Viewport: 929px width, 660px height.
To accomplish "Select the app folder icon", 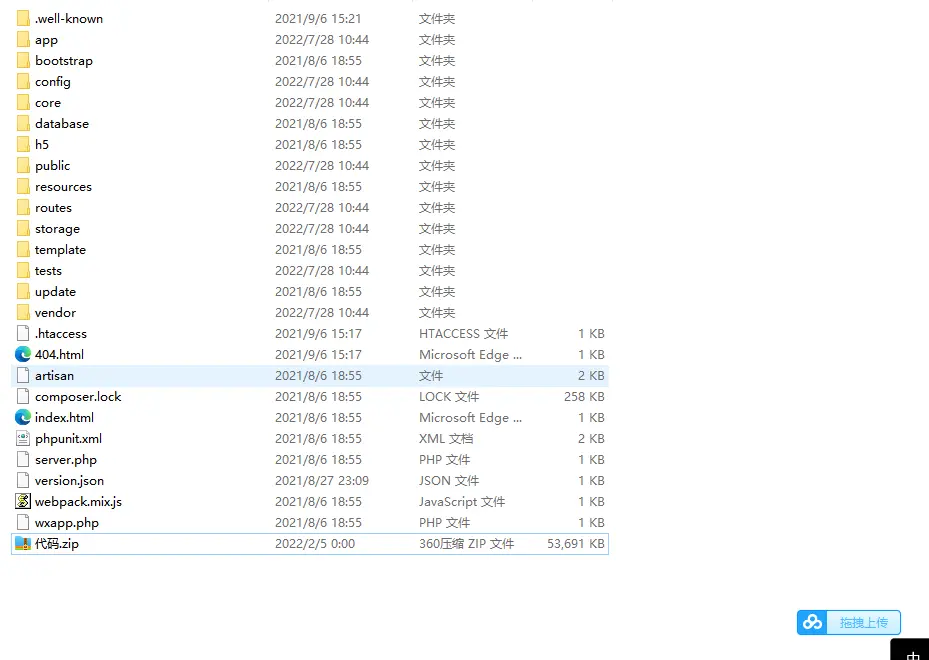I will click(x=23, y=40).
